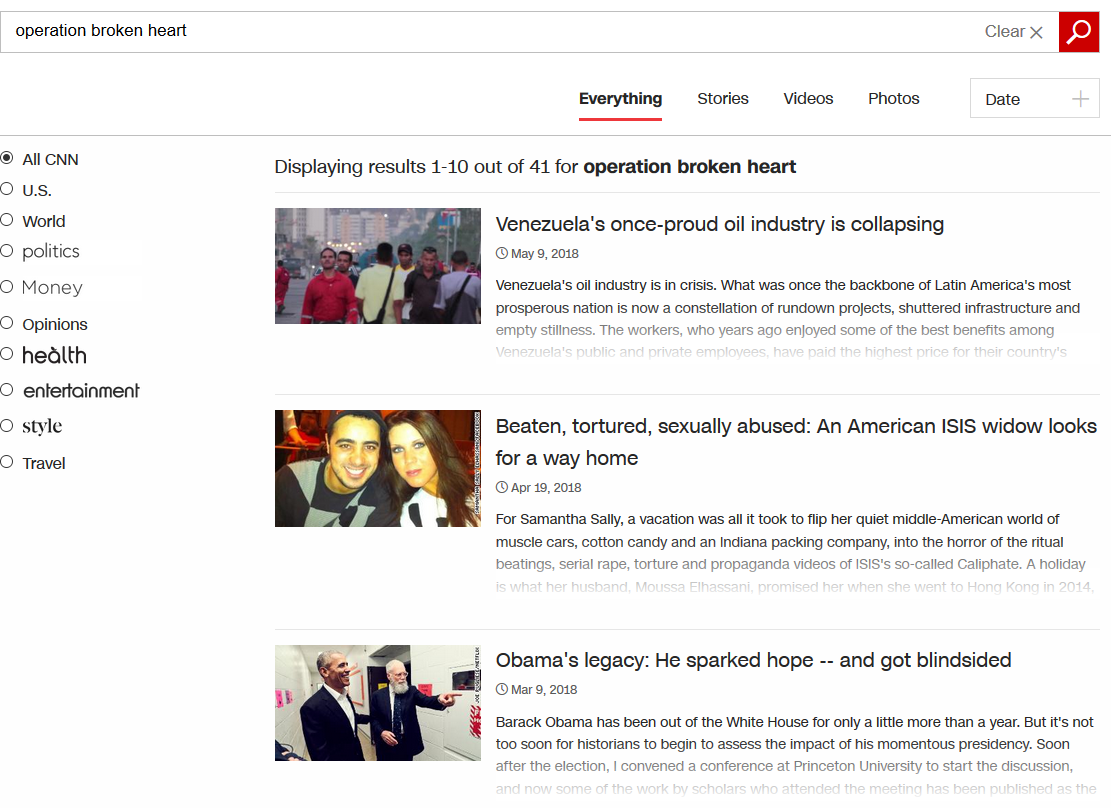Image resolution: width=1111 pixels, height=808 pixels.
Task: Click the ISIS widow couple photo thumbnail
Action: click(378, 468)
